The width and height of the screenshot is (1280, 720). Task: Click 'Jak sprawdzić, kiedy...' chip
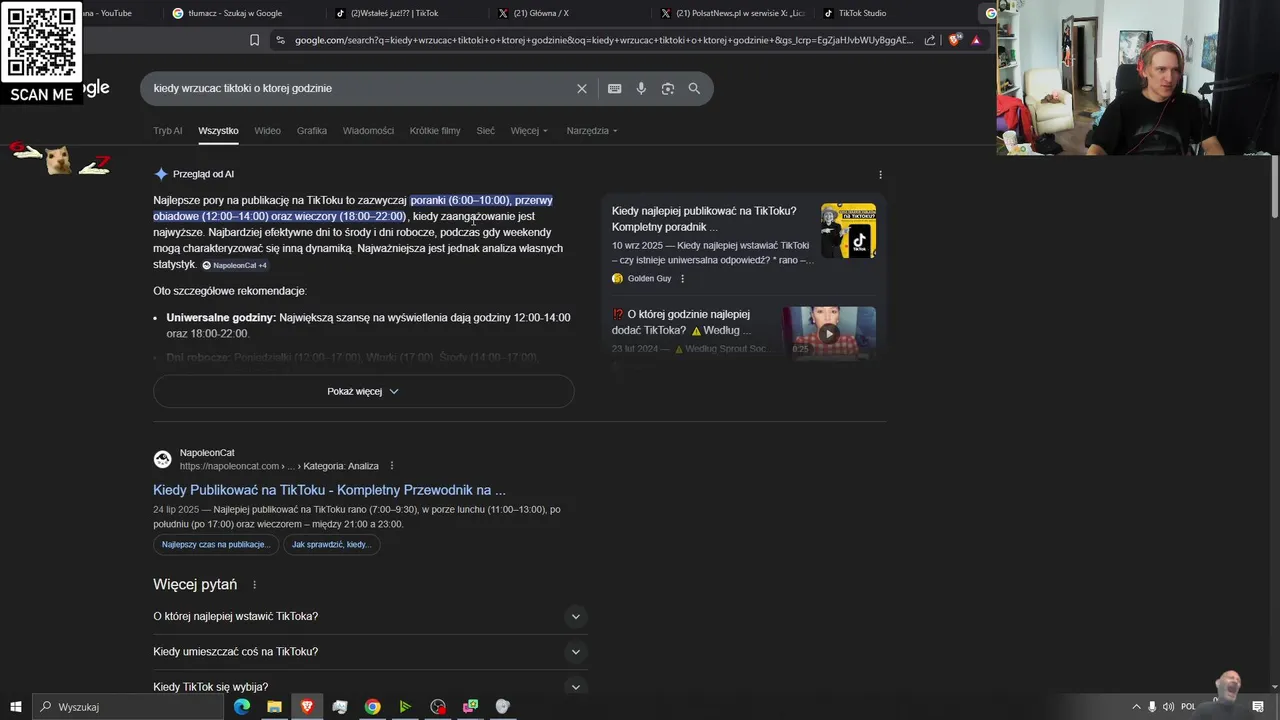tap(331, 544)
